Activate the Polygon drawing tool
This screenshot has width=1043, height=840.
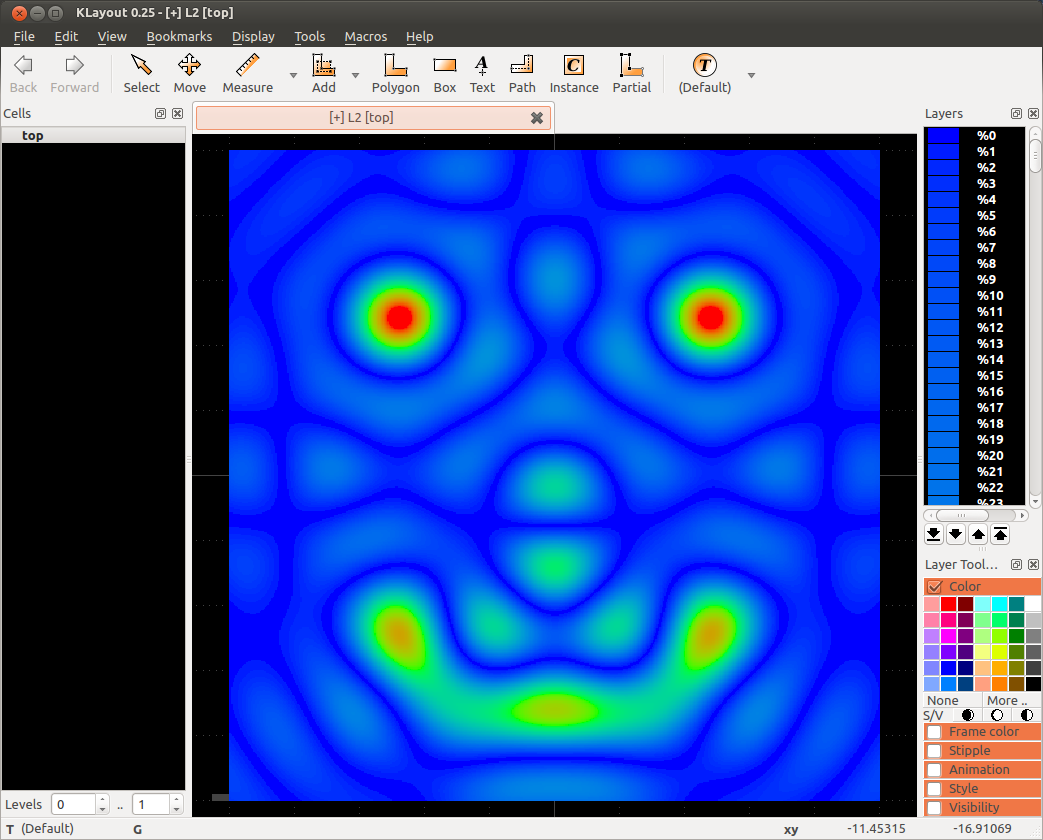[x=395, y=74]
